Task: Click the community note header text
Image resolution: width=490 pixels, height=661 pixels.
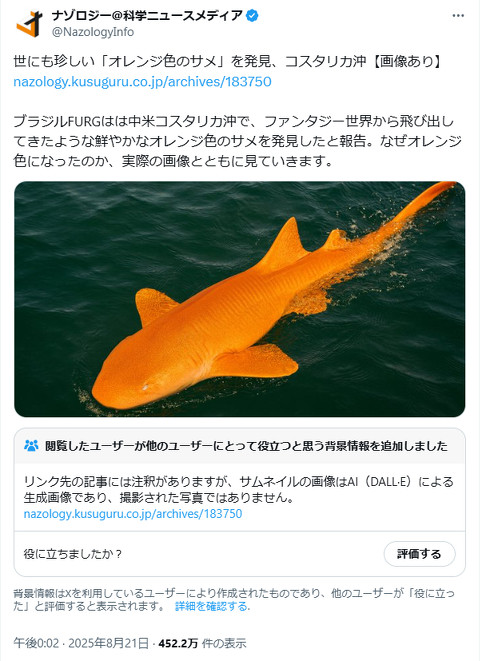Action: click(x=246, y=446)
